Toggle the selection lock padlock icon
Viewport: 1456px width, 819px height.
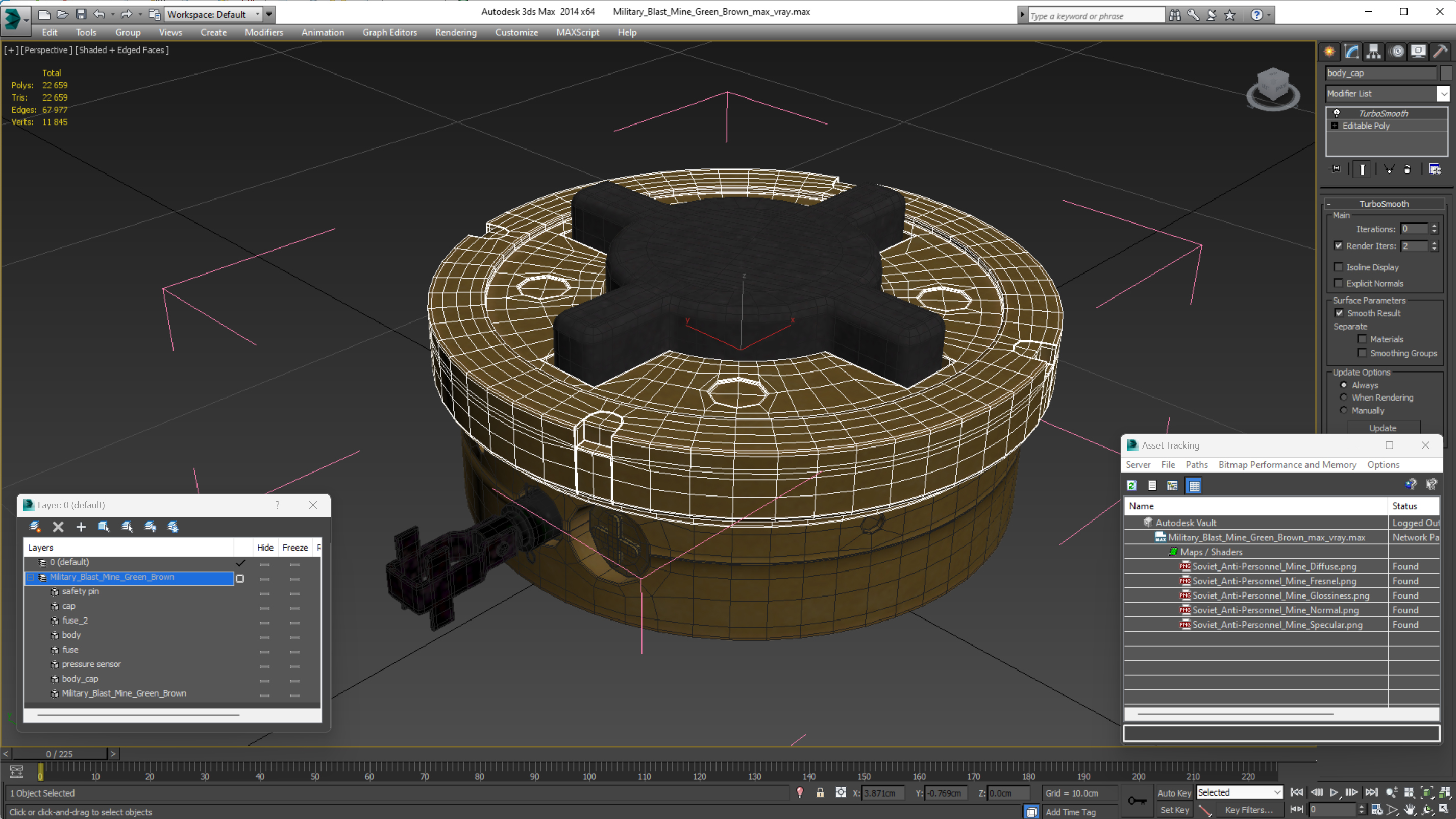coord(820,792)
